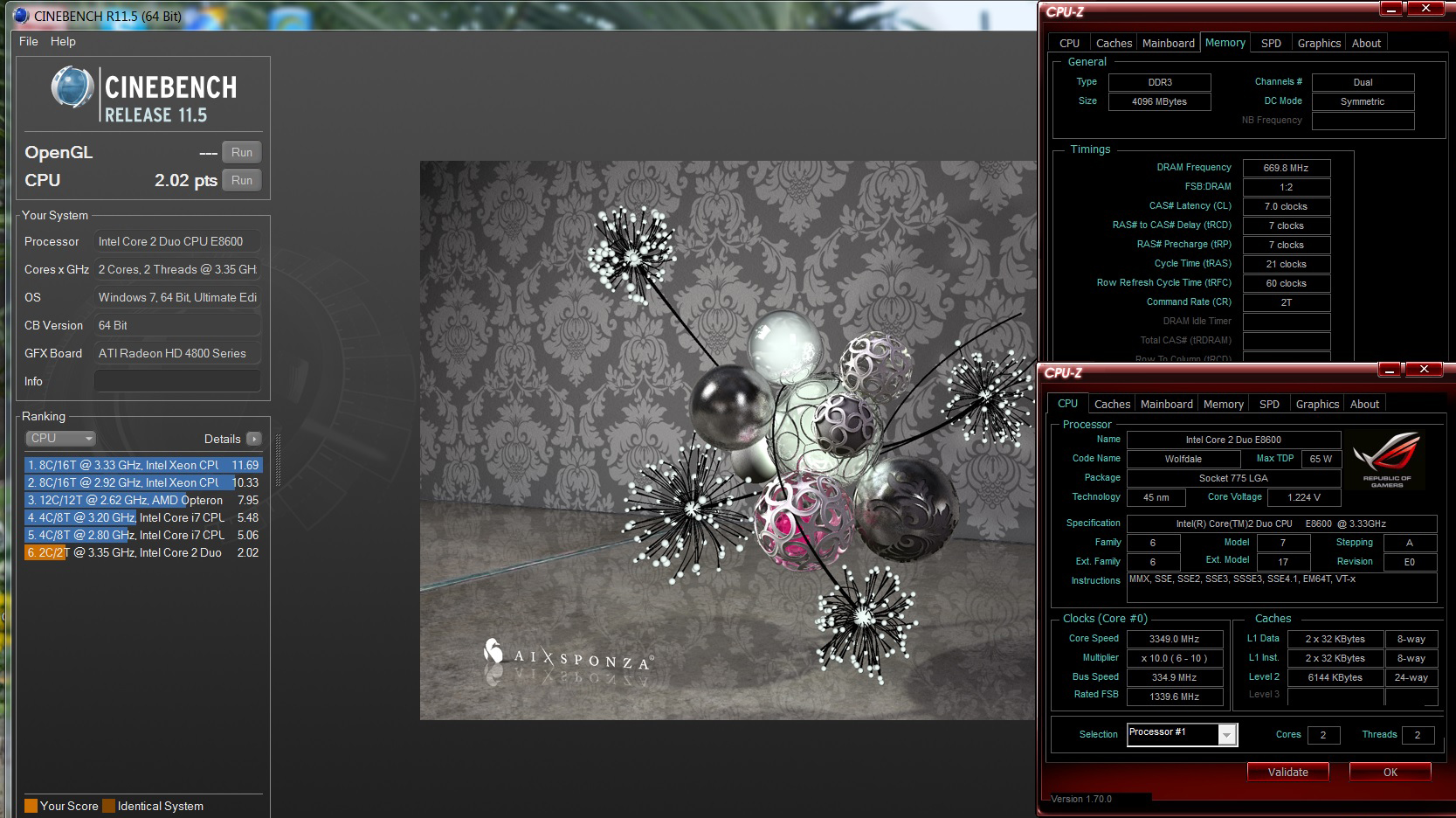Click the Max TDP value 65 W

(1321, 459)
